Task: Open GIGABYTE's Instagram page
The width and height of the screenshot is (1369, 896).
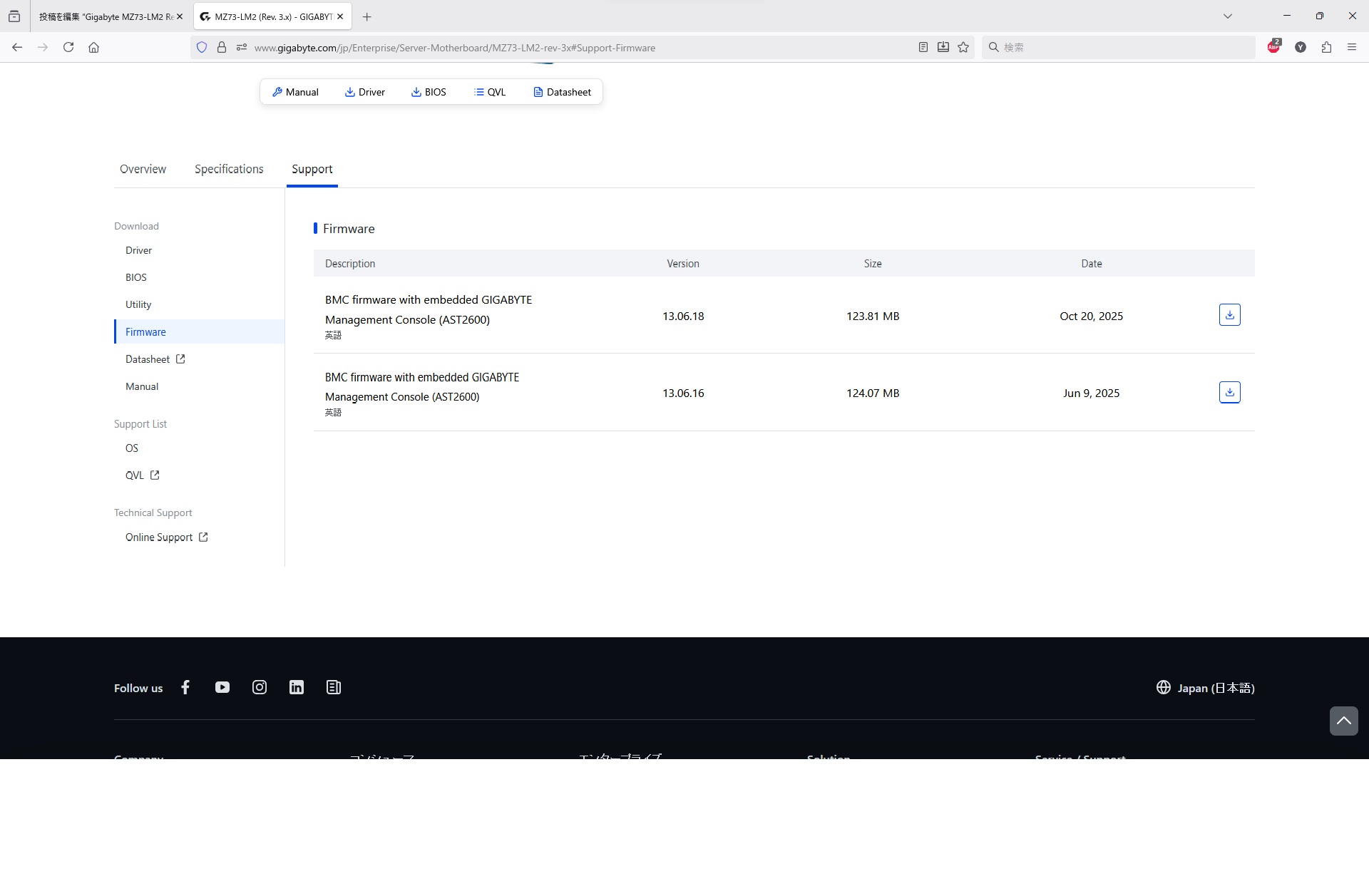Action: coord(260,687)
